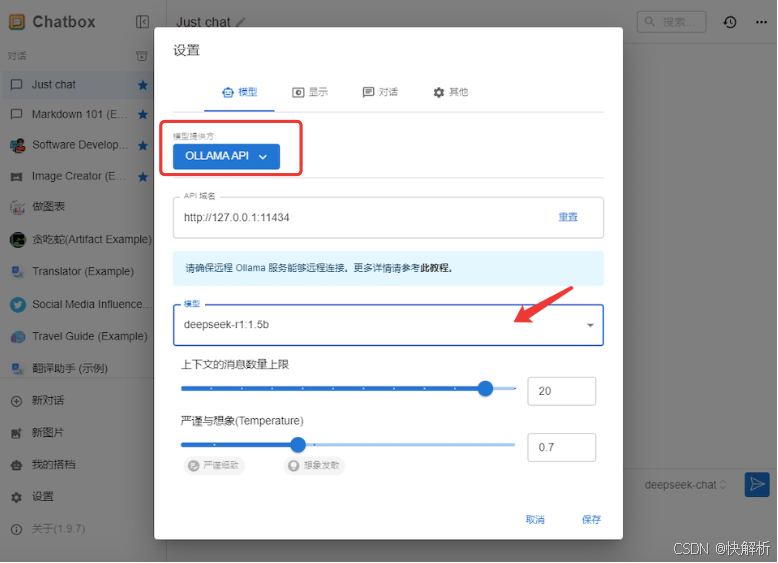Screen dimensions: 778x563
Task: Click the 翻译助手 (示例) icon
Action: point(17,369)
